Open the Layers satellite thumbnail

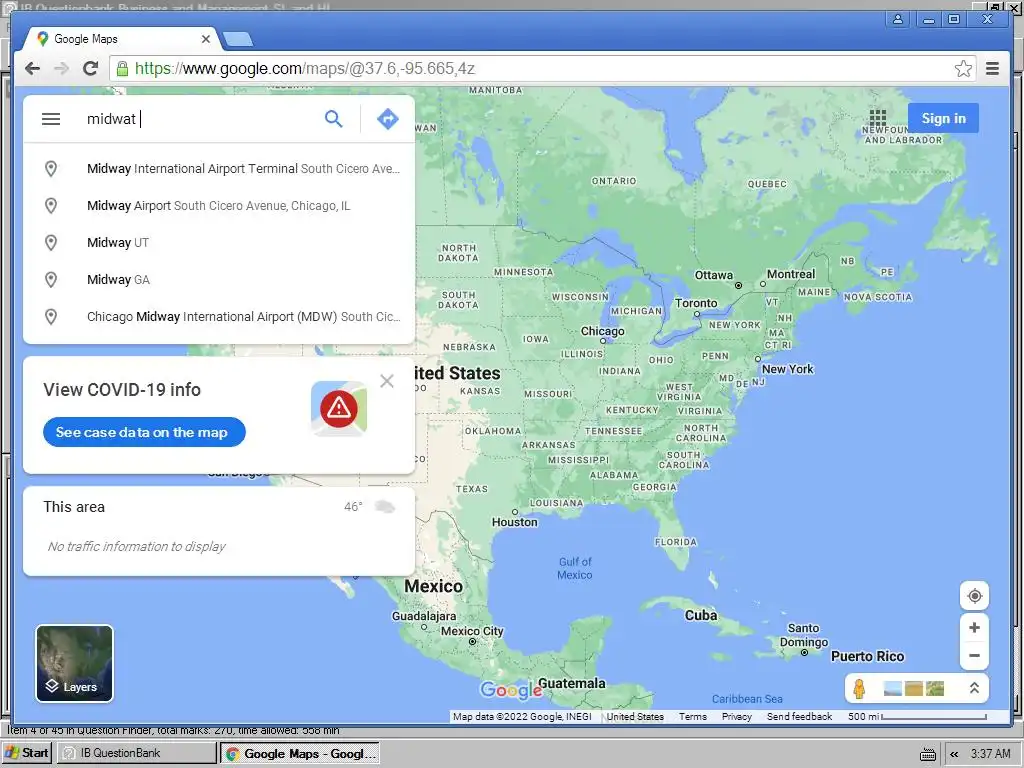tap(74, 664)
